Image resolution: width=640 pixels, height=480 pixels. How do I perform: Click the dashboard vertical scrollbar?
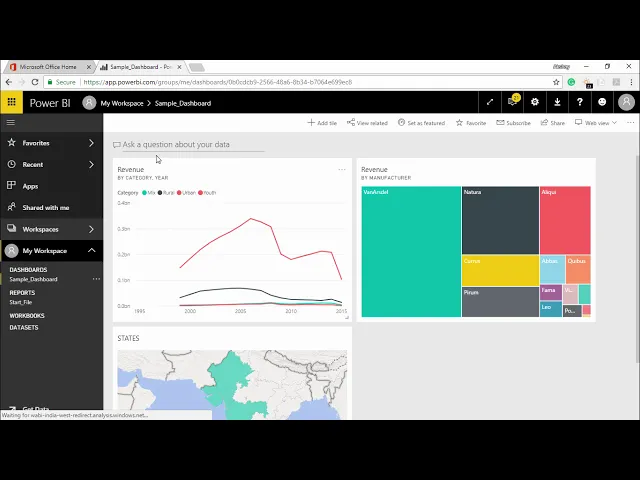(637, 259)
